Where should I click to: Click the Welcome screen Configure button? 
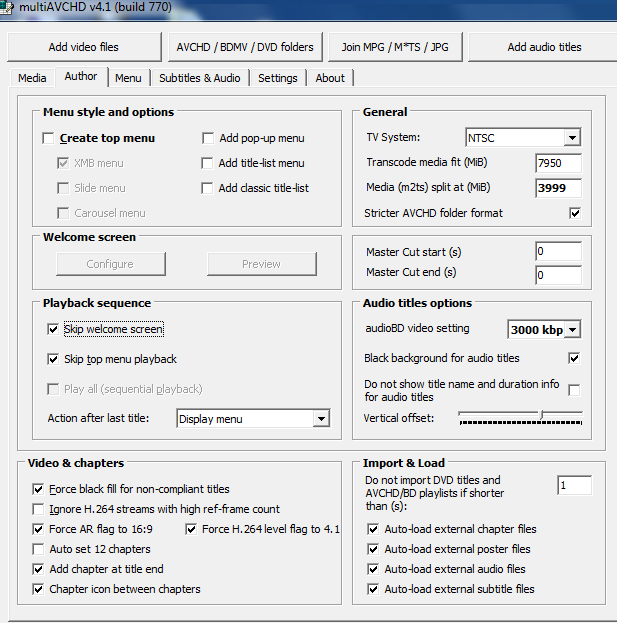pyautogui.click(x=111, y=264)
